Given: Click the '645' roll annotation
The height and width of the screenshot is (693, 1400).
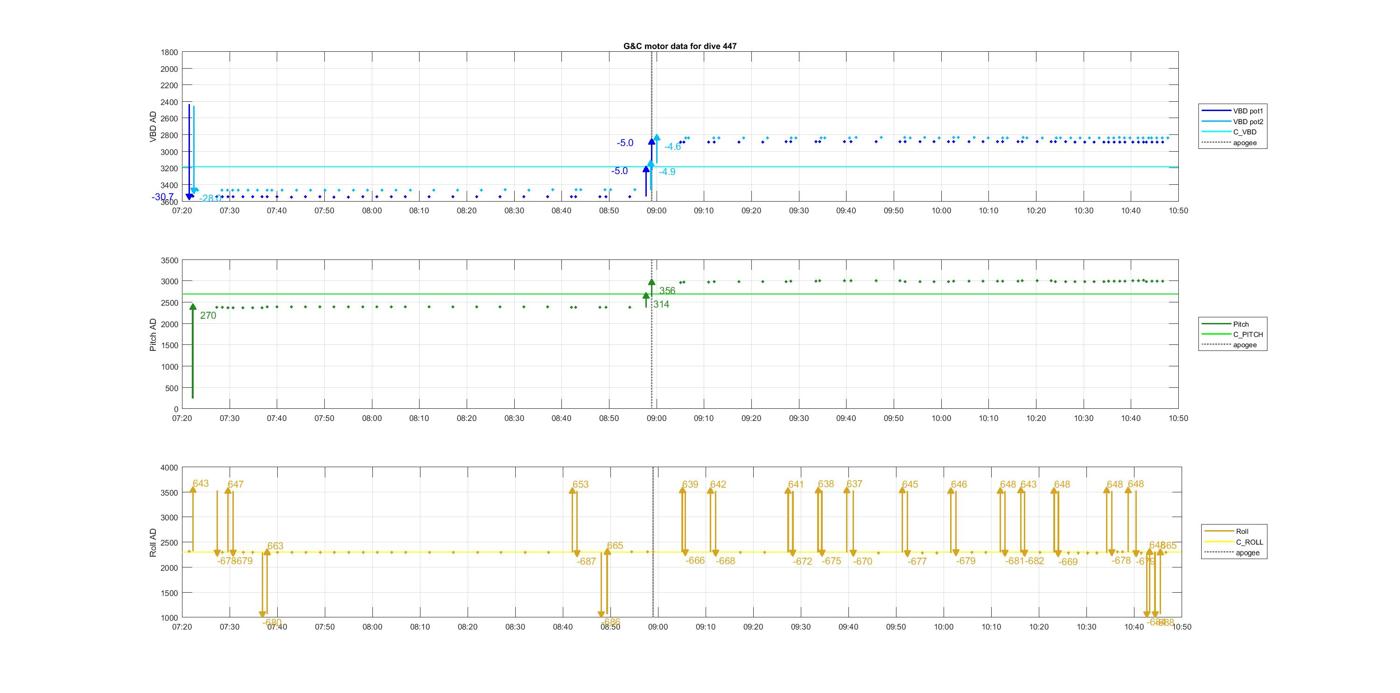Looking at the screenshot, I should click(910, 485).
